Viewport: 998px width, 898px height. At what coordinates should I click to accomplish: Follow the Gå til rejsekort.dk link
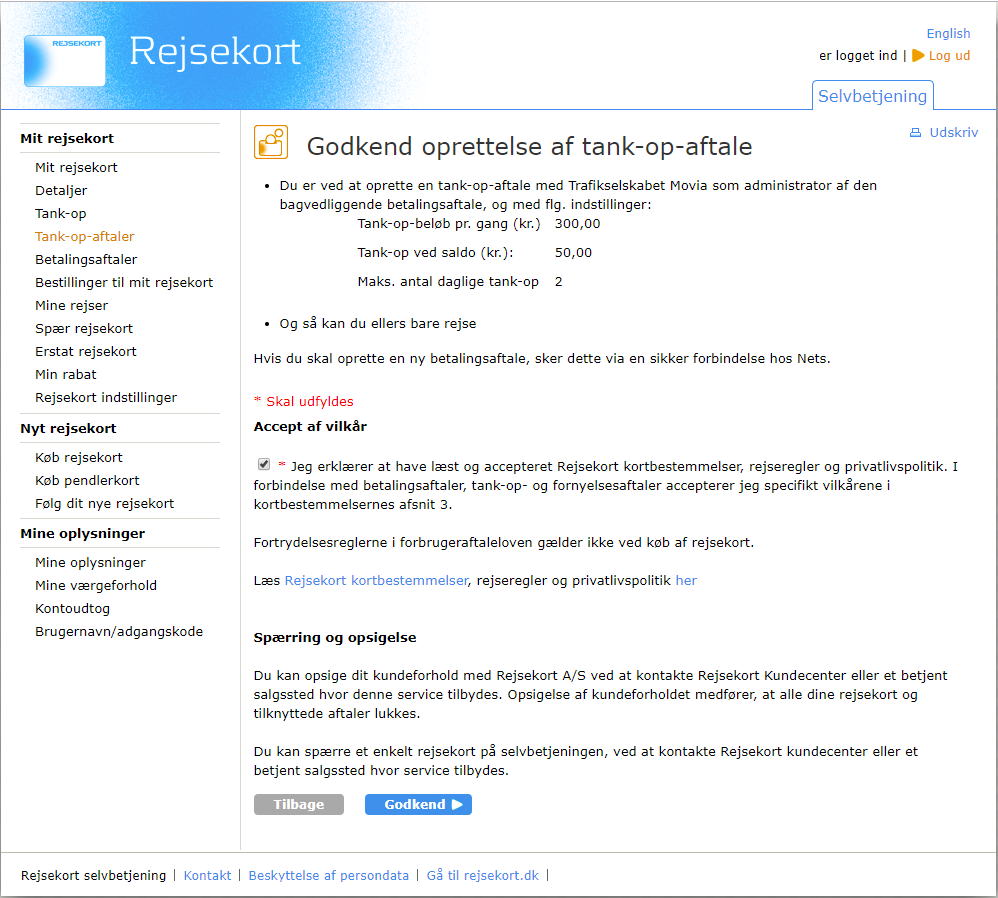(x=482, y=875)
